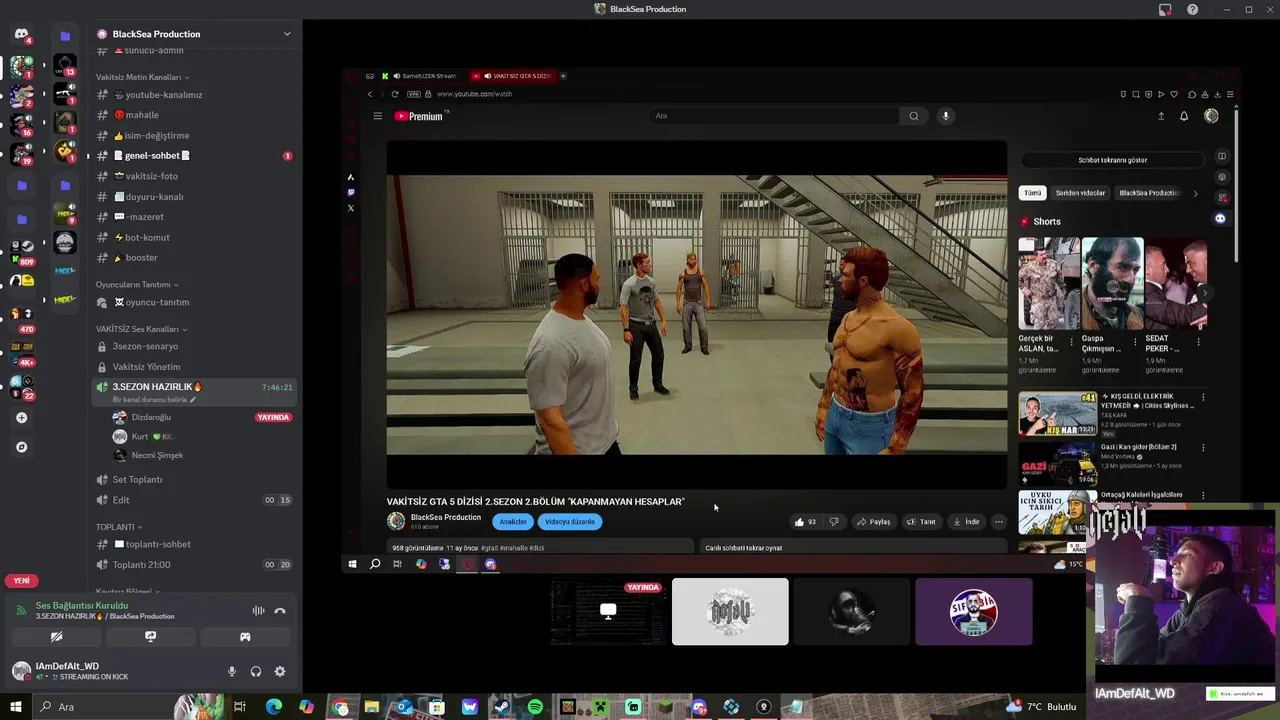Click the Gerçek bir ASLAN short thumbnail
1280x720 pixels.
1049,284
